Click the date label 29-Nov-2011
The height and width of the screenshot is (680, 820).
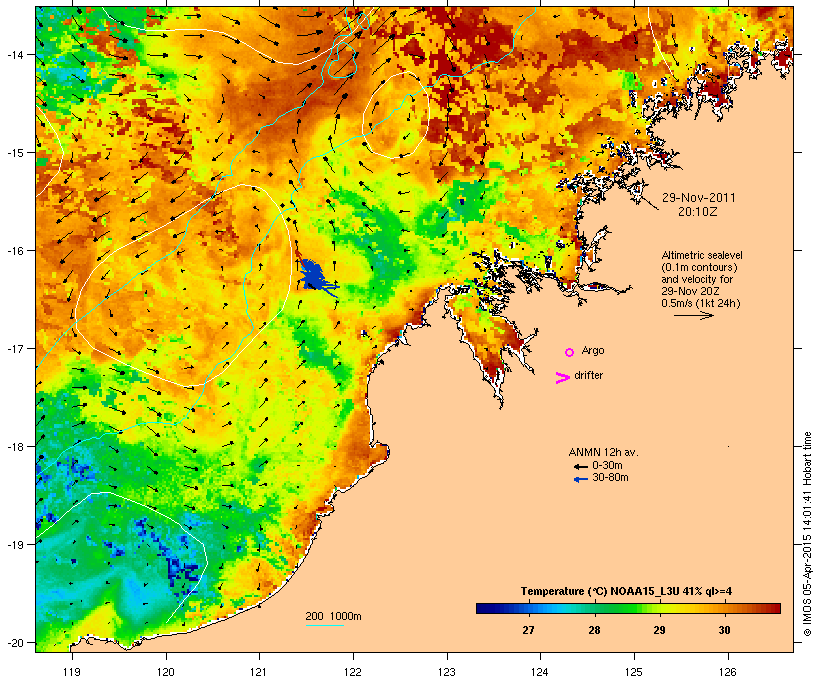[x=699, y=198]
